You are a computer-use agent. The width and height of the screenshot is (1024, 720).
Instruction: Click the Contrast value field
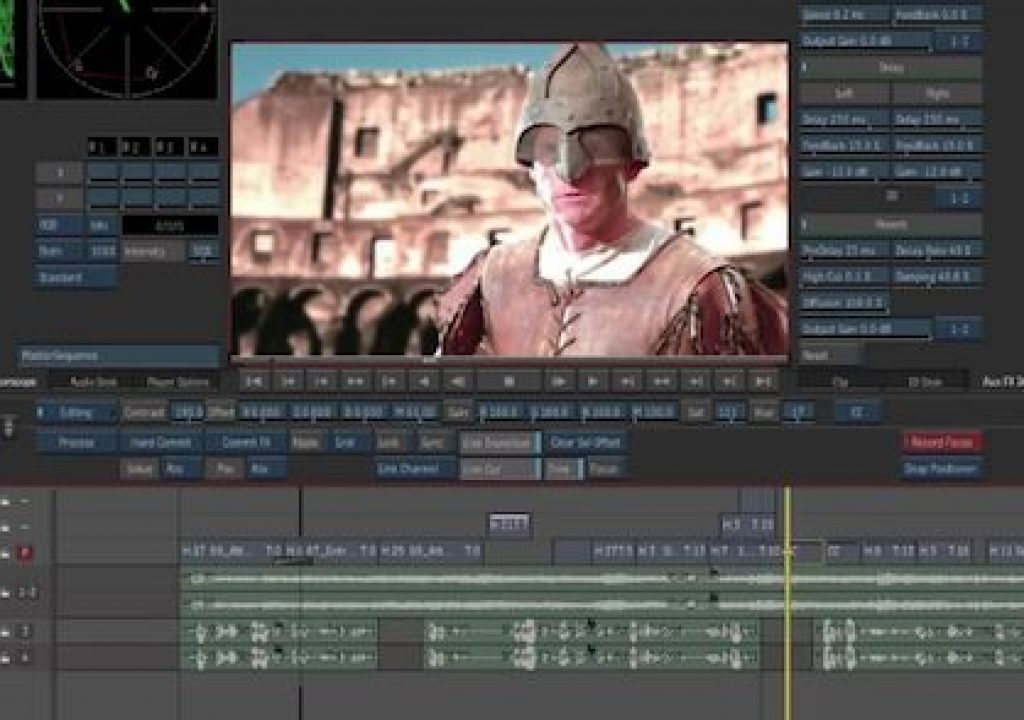tap(187, 412)
